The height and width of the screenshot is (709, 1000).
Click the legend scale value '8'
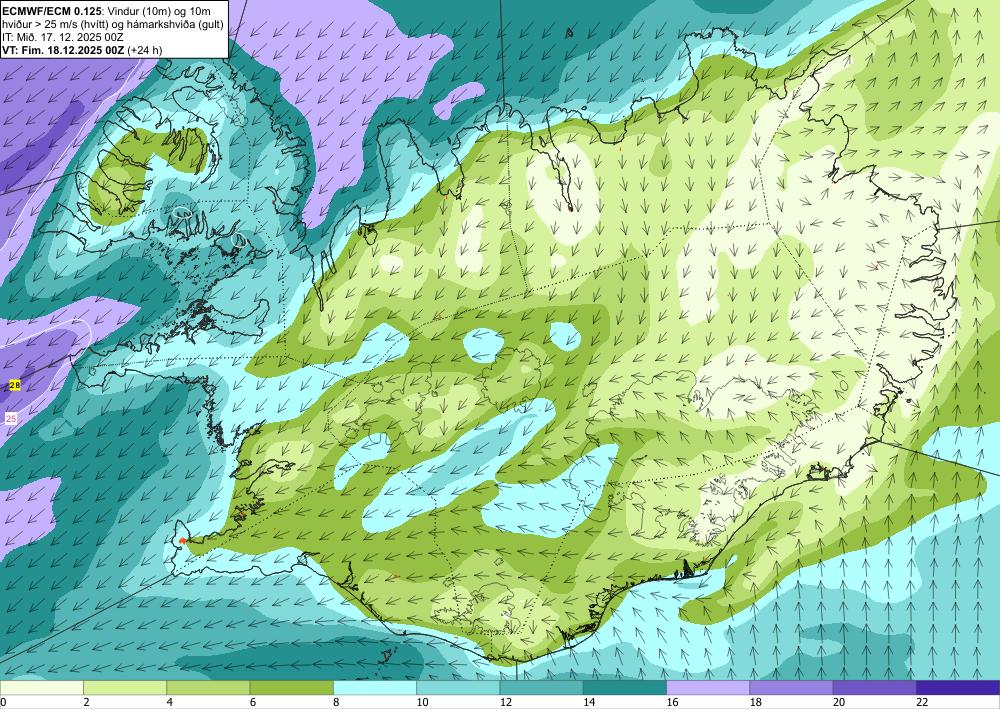coord(336,702)
